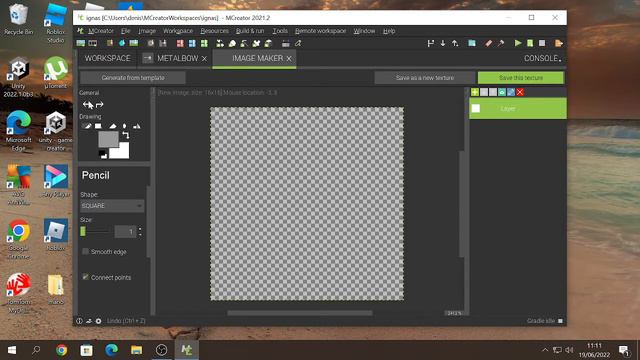The height and width of the screenshot is (360, 640).
Task: Reset colors to black and white
Action: tap(103, 154)
